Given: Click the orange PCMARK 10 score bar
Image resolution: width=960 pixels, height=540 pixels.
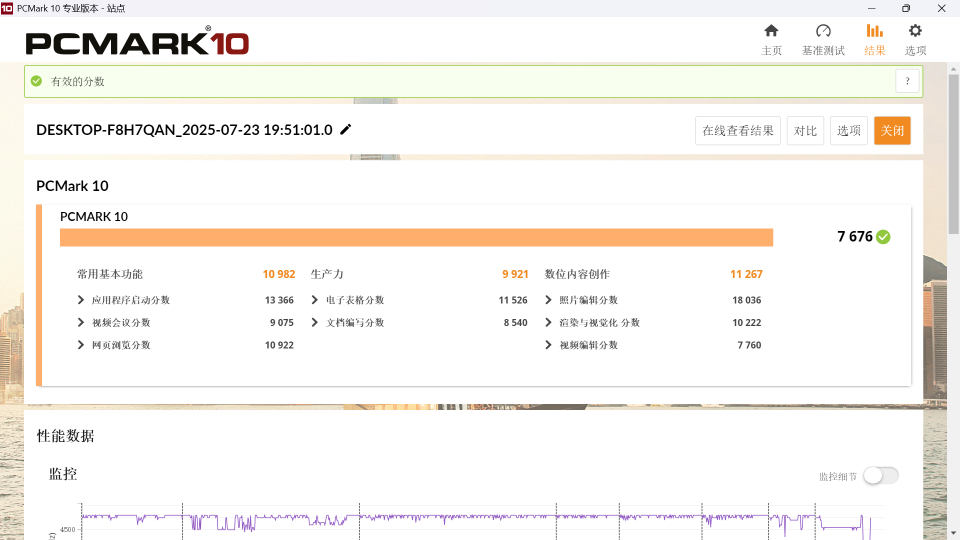Looking at the screenshot, I should click(x=416, y=238).
